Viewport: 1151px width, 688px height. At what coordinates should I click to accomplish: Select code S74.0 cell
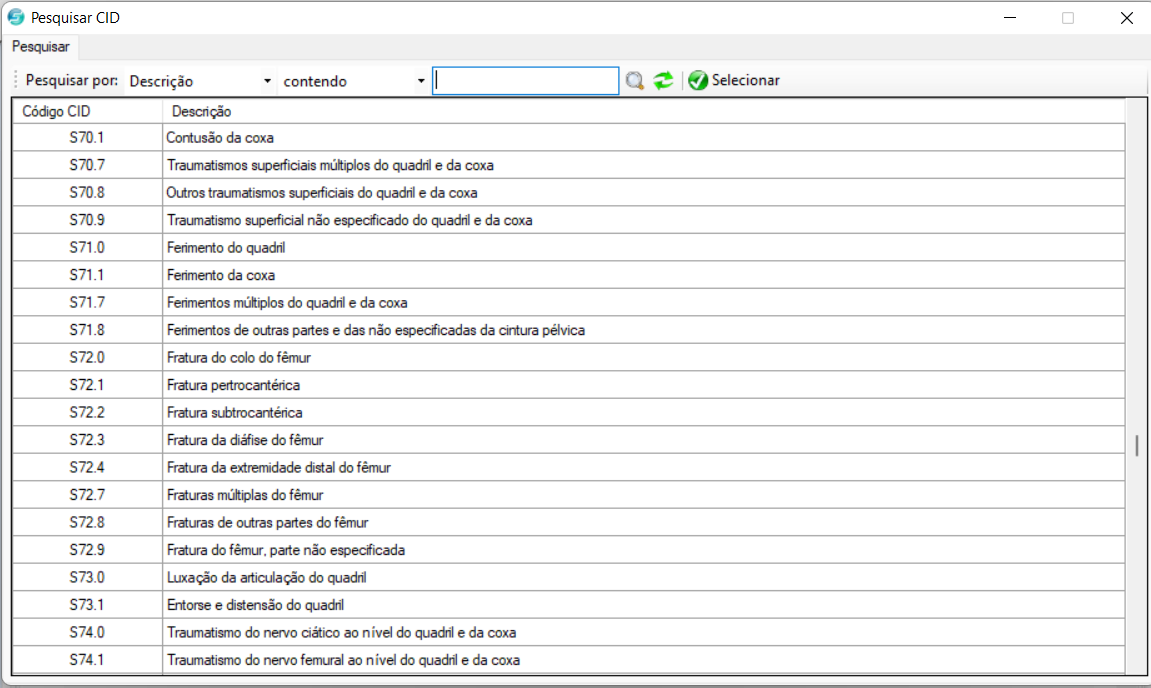click(87, 632)
